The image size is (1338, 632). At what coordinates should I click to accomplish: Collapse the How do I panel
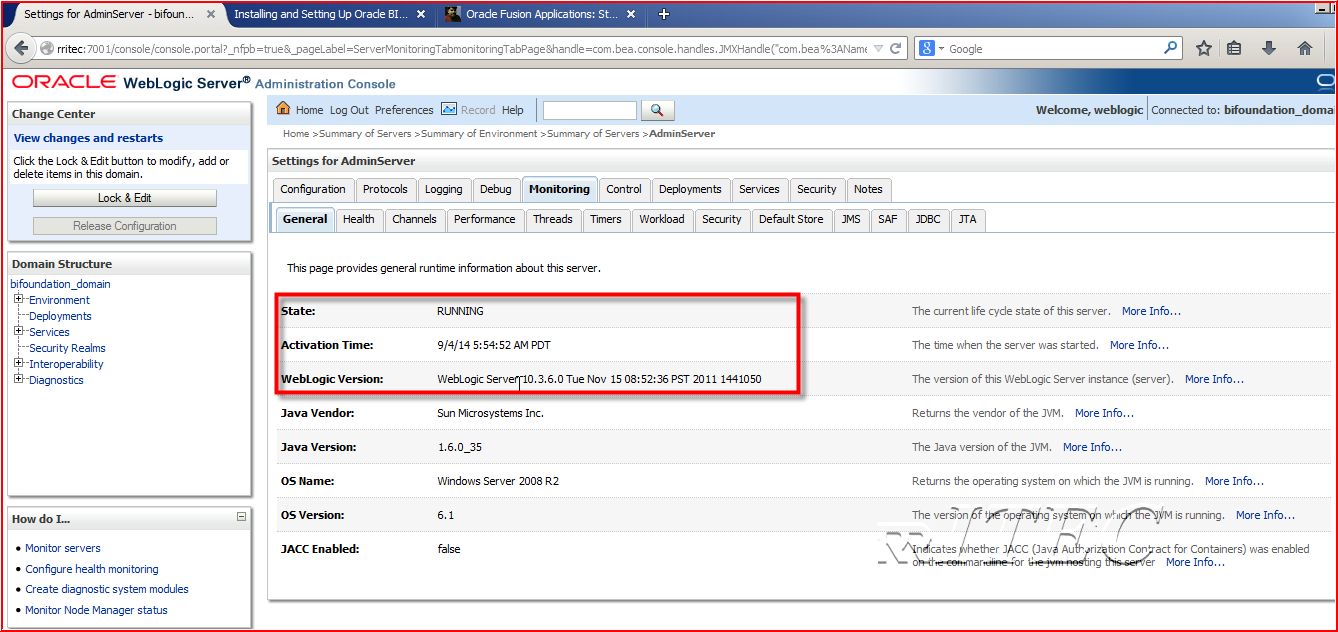(241, 517)
